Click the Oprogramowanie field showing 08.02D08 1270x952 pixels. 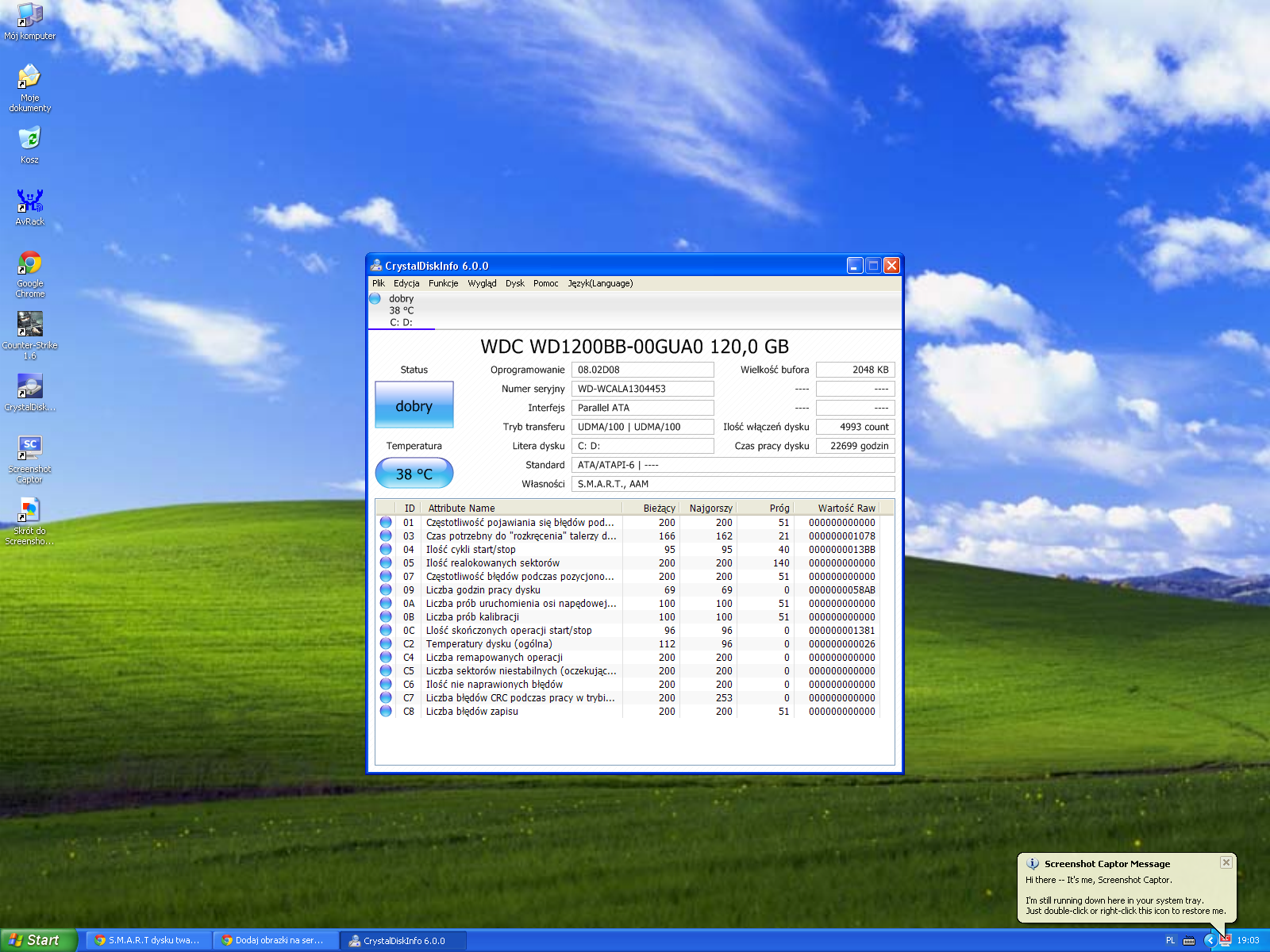(642, 370)
